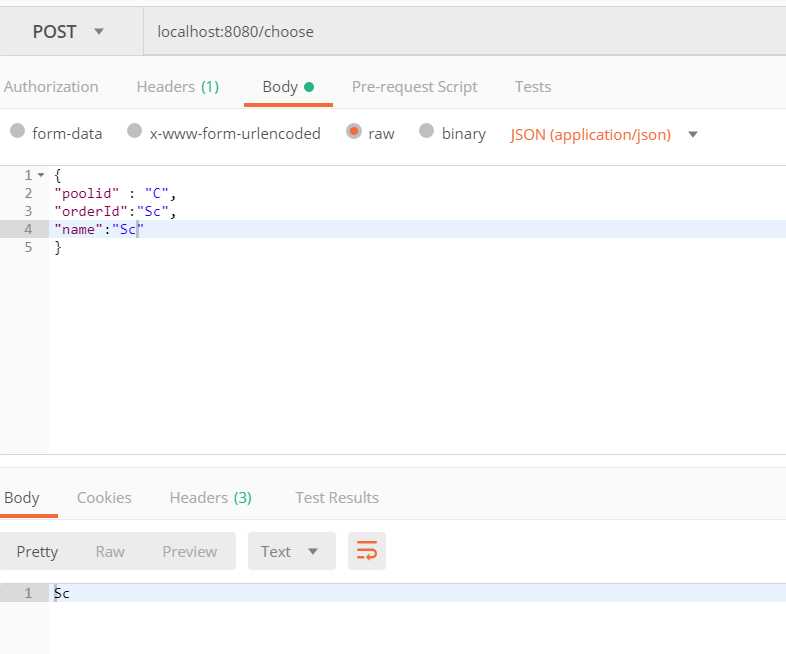The image size is (786, 654).
Task: View the Test Results tab
Action: (337, 498)
